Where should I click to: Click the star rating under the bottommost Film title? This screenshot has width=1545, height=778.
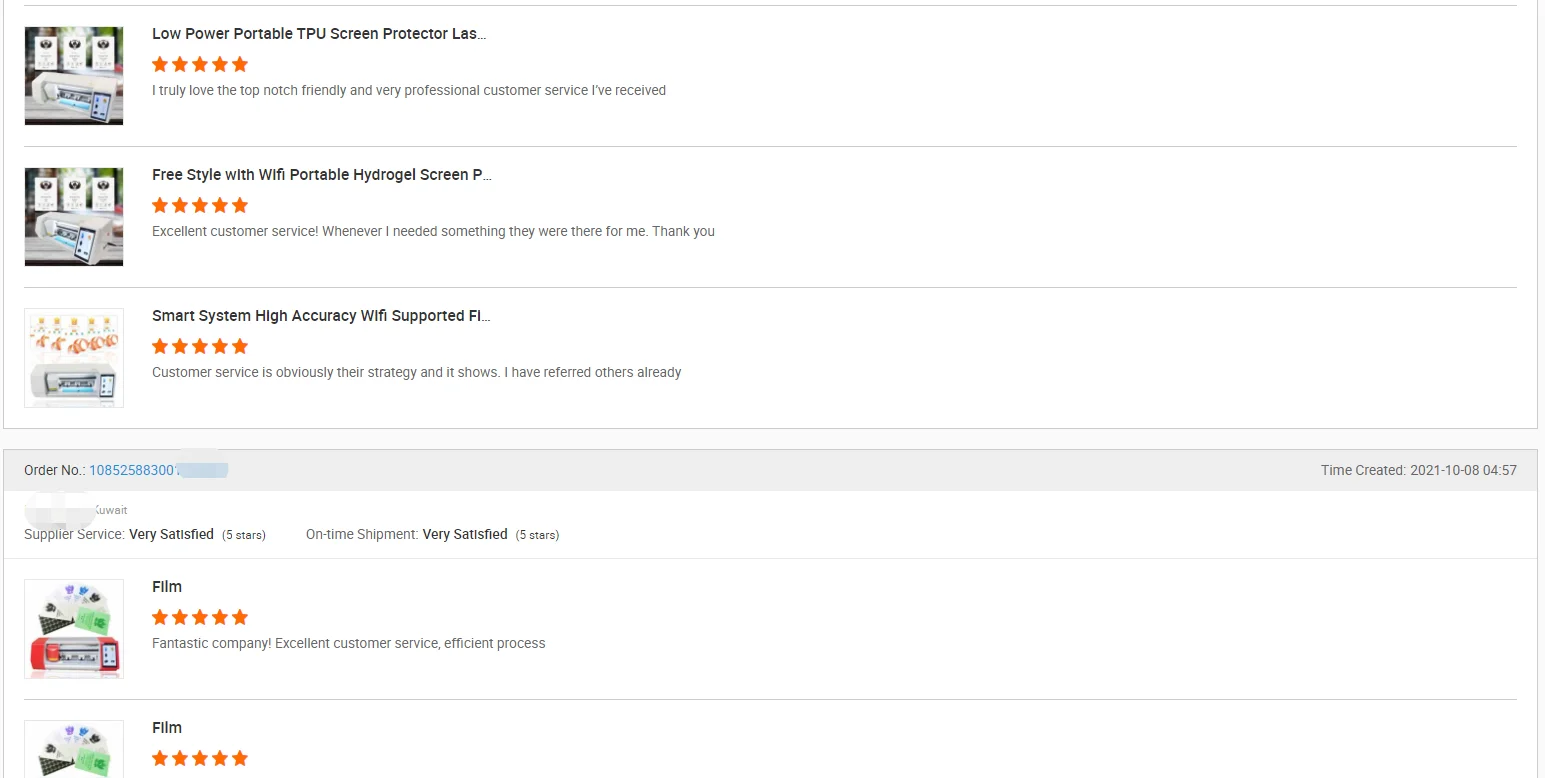tap(200, 759)
